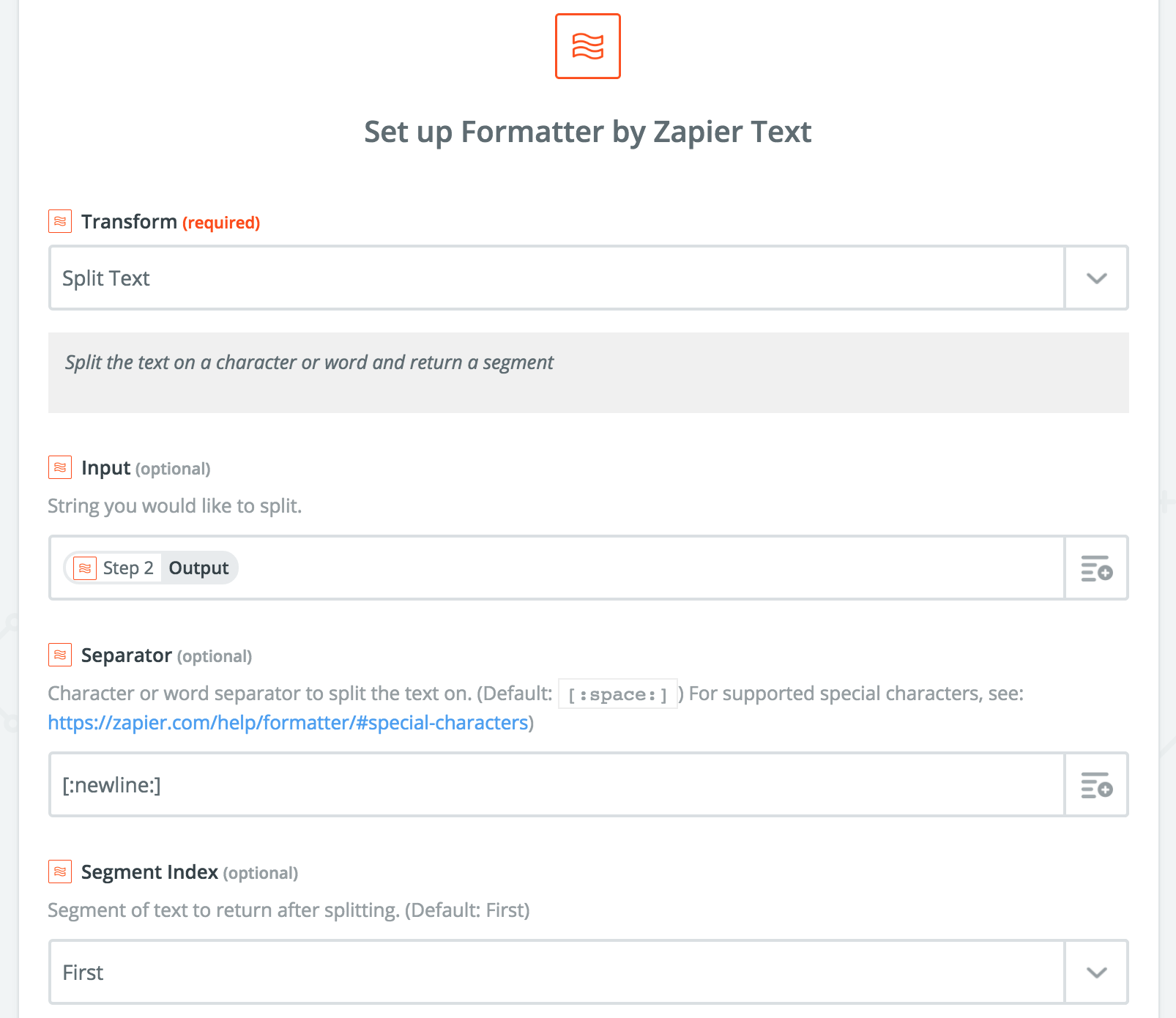Click the Formatter icon beside Input label
1176x1018 pixels.
point(60,467)
